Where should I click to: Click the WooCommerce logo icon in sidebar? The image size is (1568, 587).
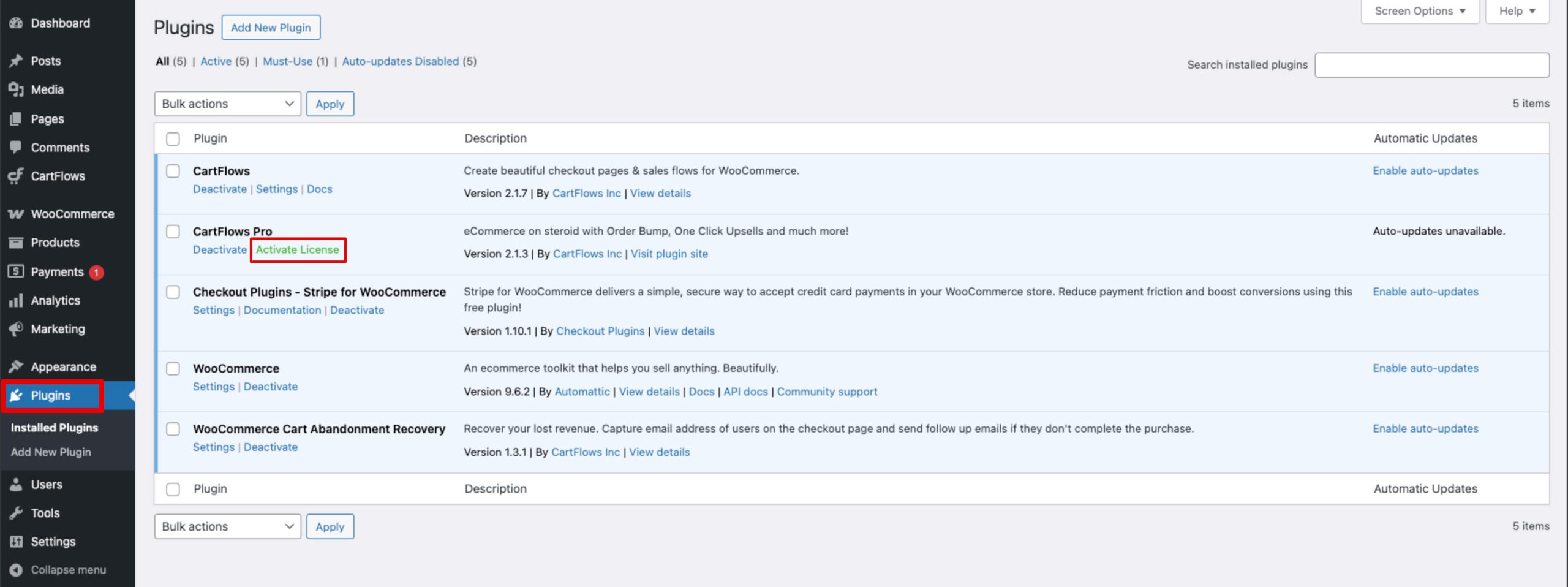pos(16,214)
